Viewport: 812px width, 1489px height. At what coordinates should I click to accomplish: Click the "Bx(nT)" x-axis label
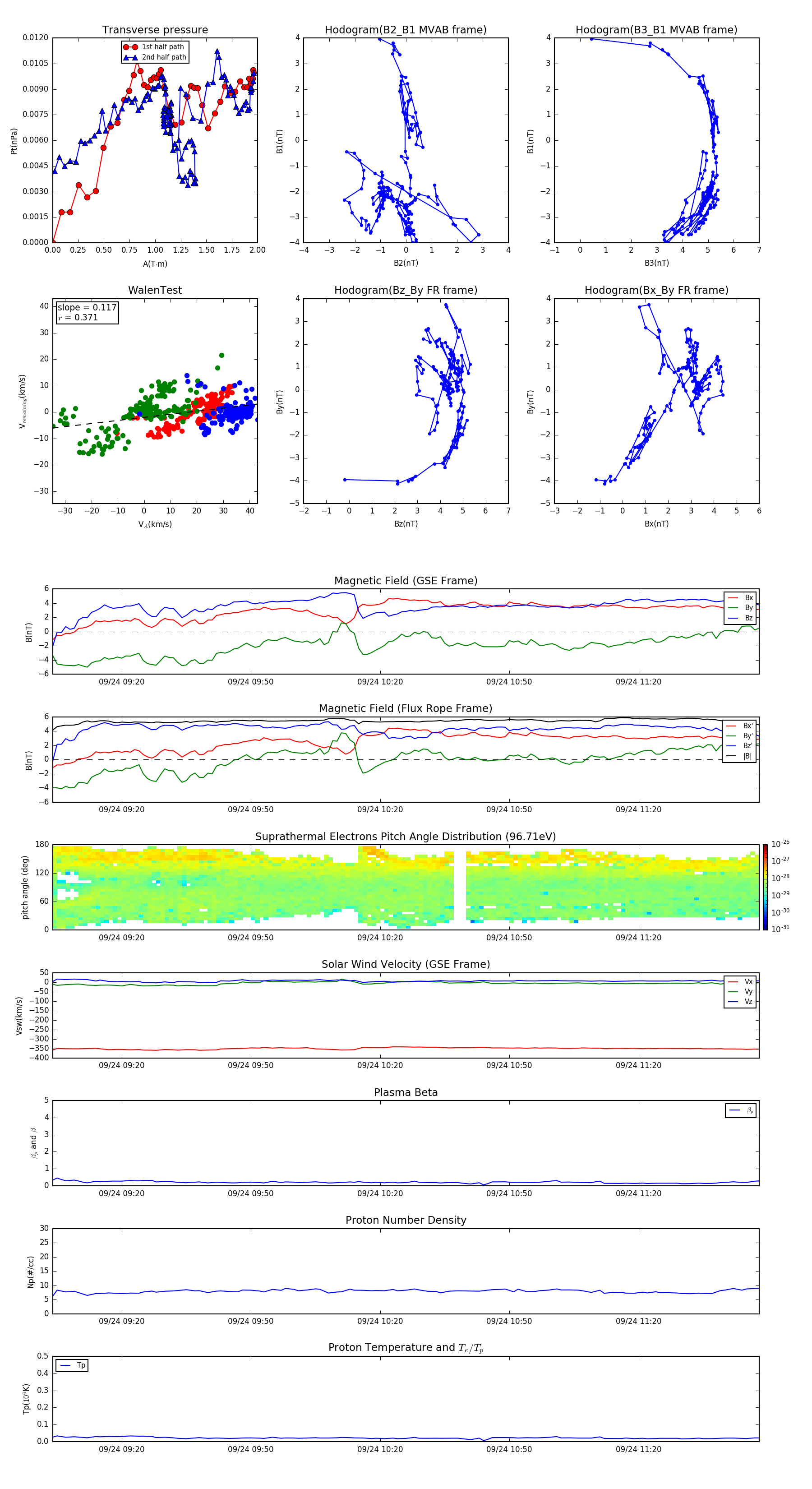[656, 524]
